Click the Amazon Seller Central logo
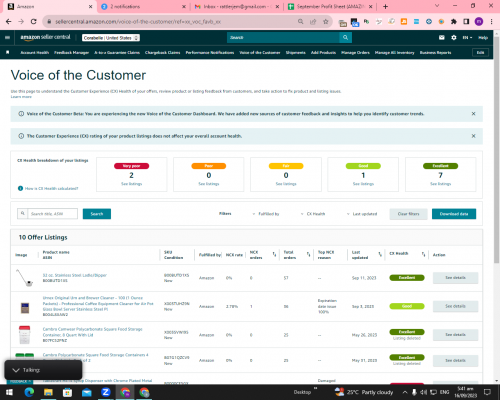The width and height of the screenshot is (500, 400). [x=45, y=37]
